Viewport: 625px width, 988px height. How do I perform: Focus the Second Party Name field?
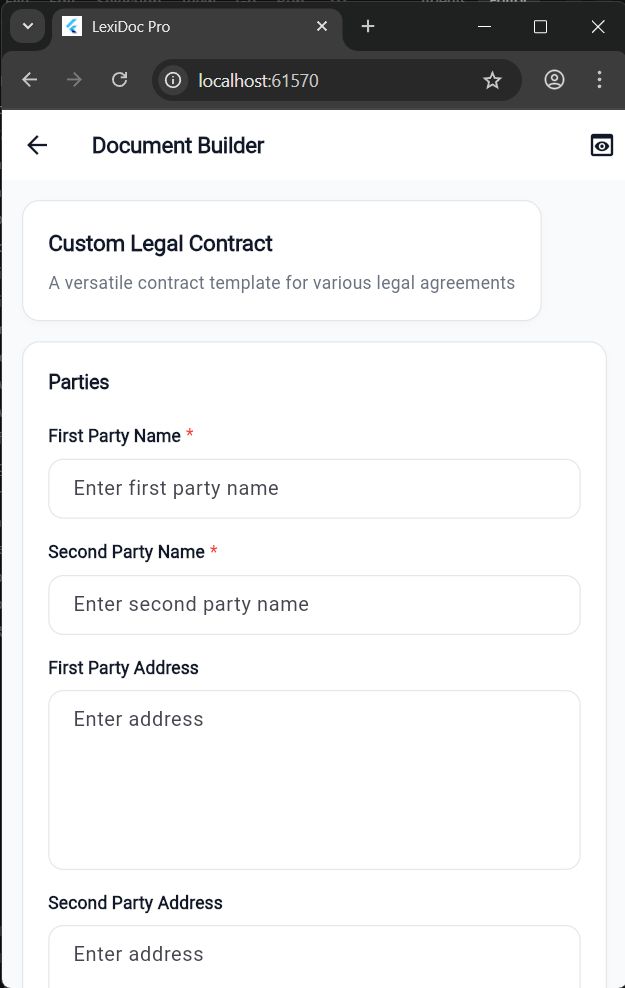[x=314, y=605]
